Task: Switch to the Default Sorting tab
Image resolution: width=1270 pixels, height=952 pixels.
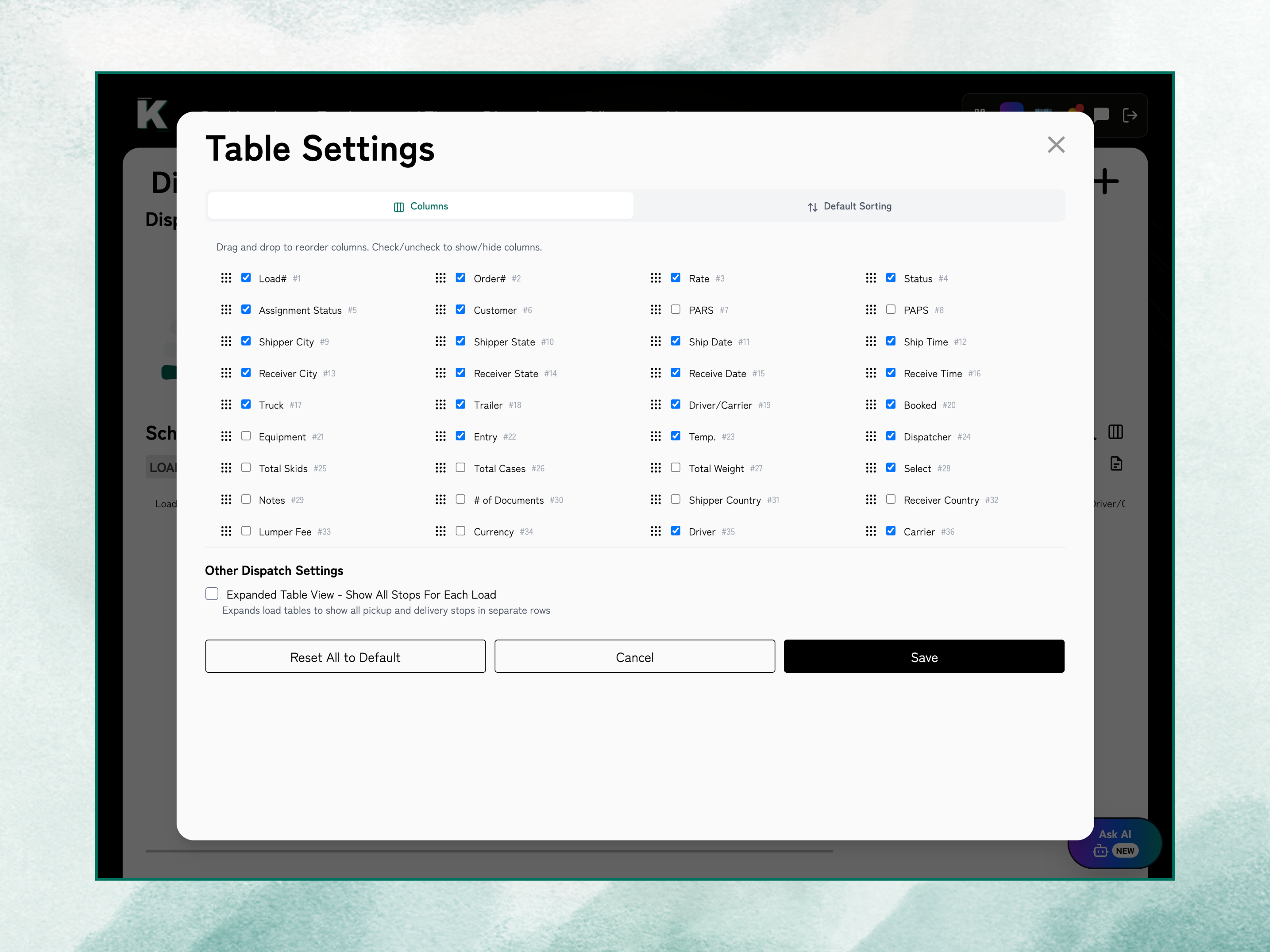Action: point(849,206)
